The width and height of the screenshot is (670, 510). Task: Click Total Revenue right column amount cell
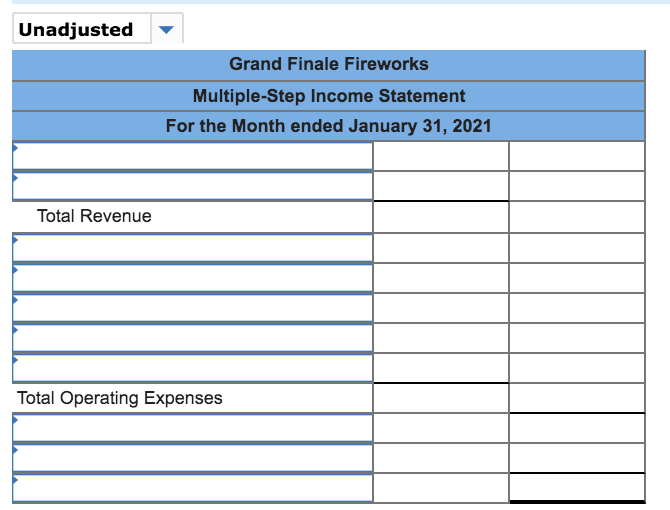click(577, 217)
